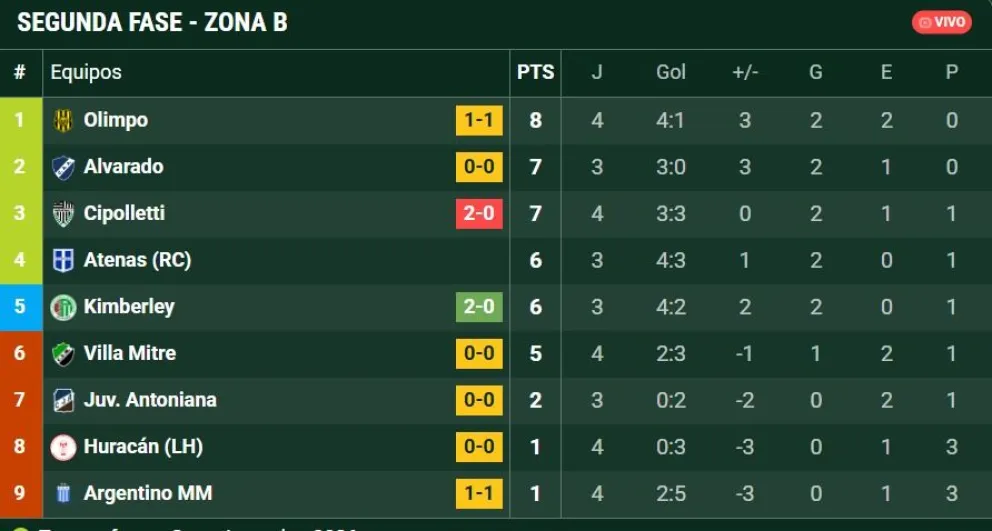Click the red VIVO live badge
This screenshot has width=992, height=531.
(x=941, y=22)
